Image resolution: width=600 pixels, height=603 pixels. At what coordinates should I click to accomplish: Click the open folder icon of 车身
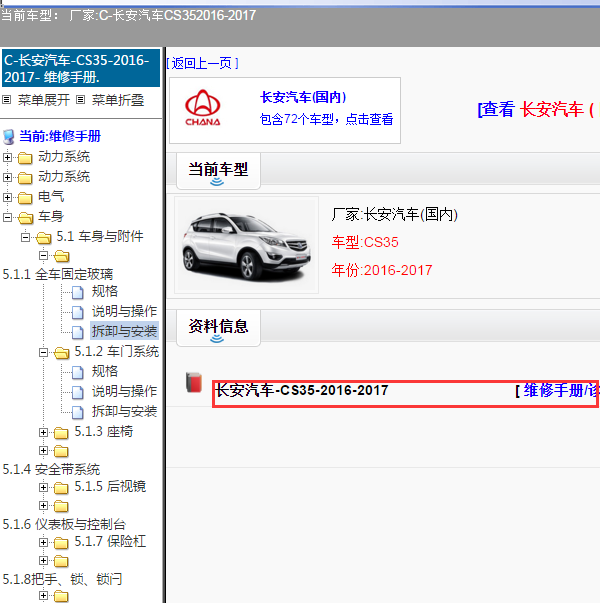pos(25,218)
